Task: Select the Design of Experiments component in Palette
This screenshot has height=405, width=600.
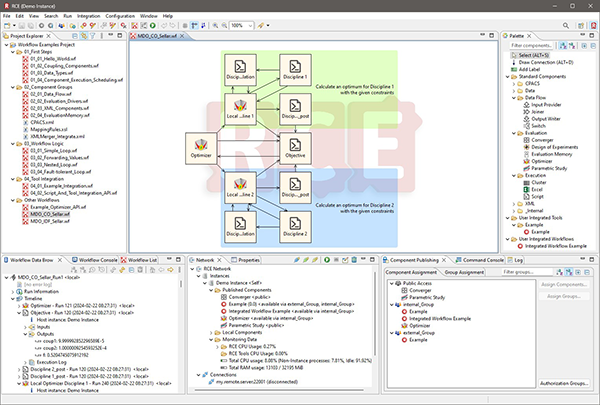Action: coord(551,147)
